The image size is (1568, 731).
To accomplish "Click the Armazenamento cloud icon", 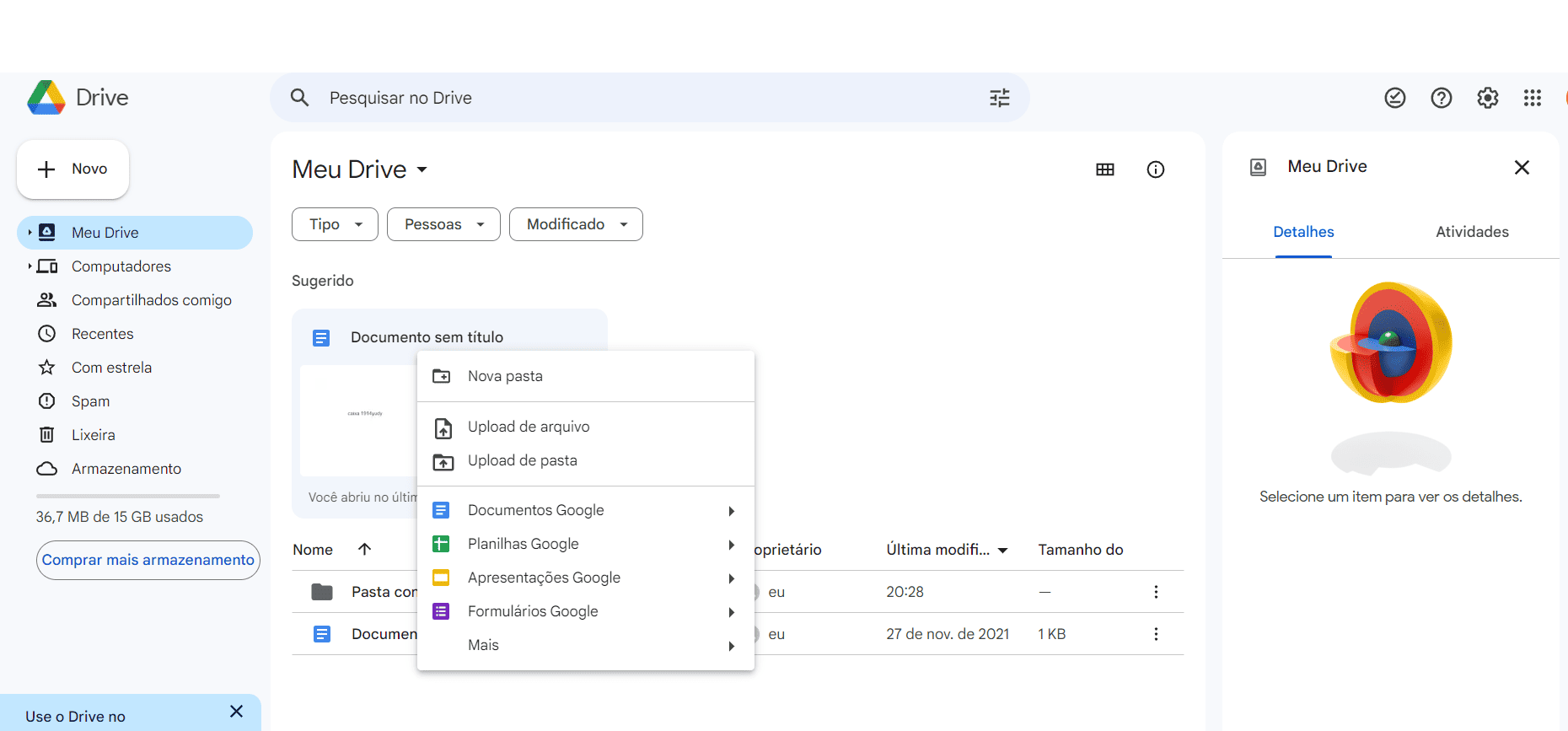I will tap(47, 469).
